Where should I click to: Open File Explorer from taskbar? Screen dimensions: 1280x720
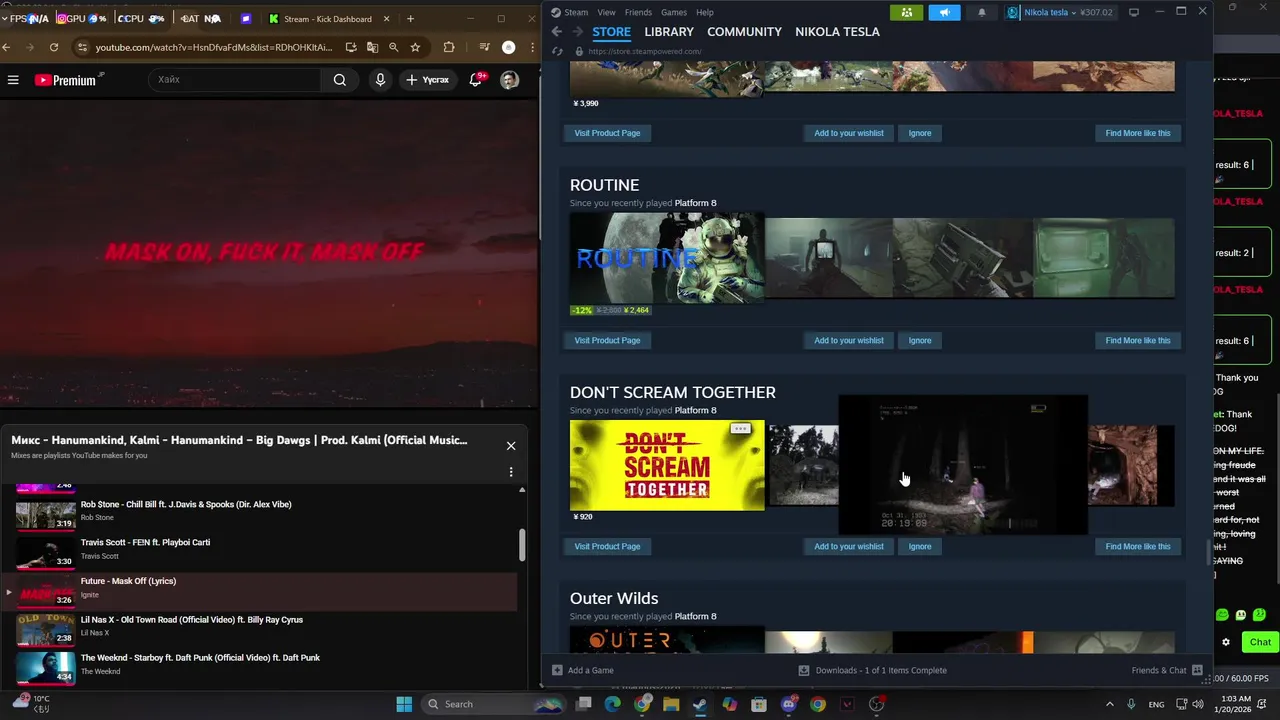click(671, 704)
